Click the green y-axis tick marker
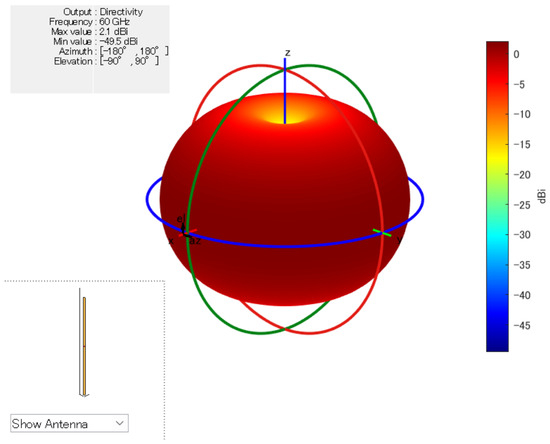This screenshot has height=444, width=550. pos(382,233)
